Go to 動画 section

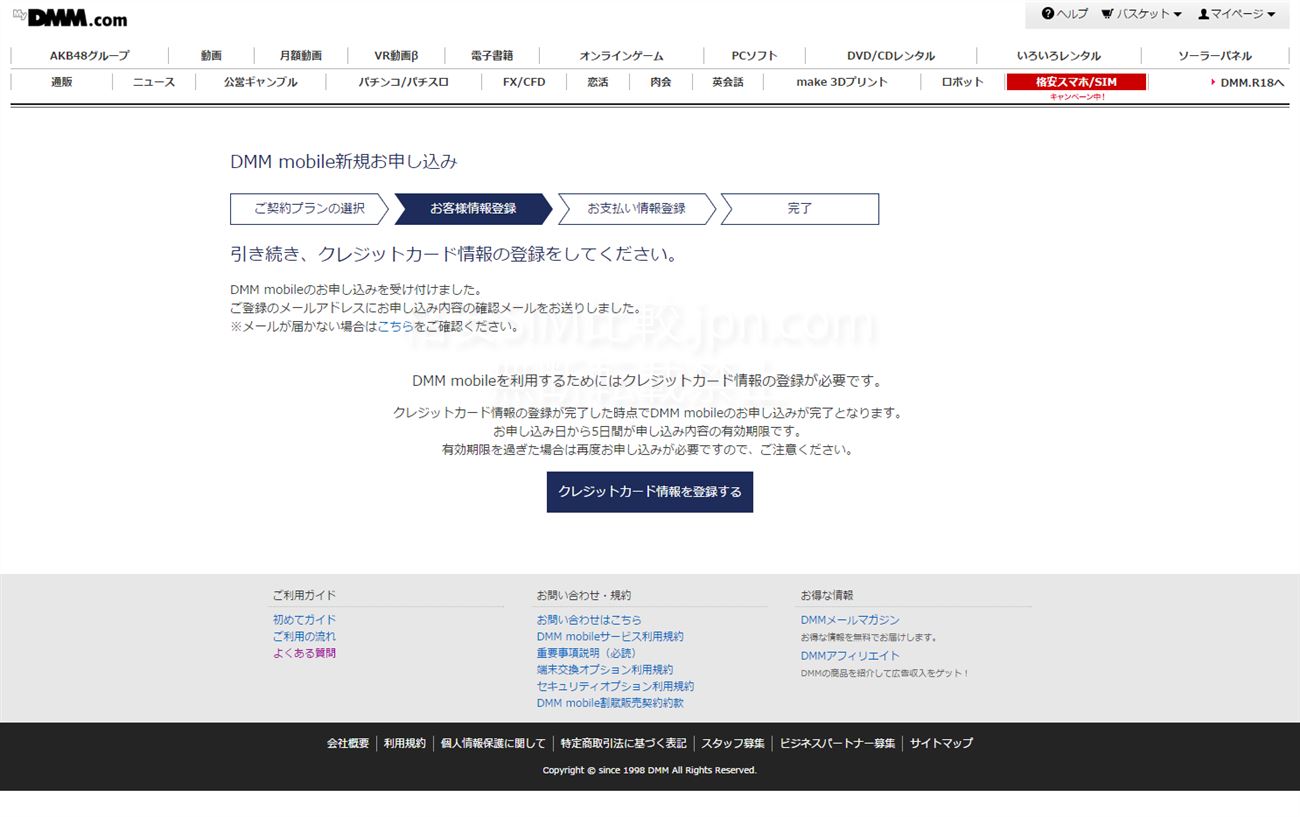pos(211,56)
